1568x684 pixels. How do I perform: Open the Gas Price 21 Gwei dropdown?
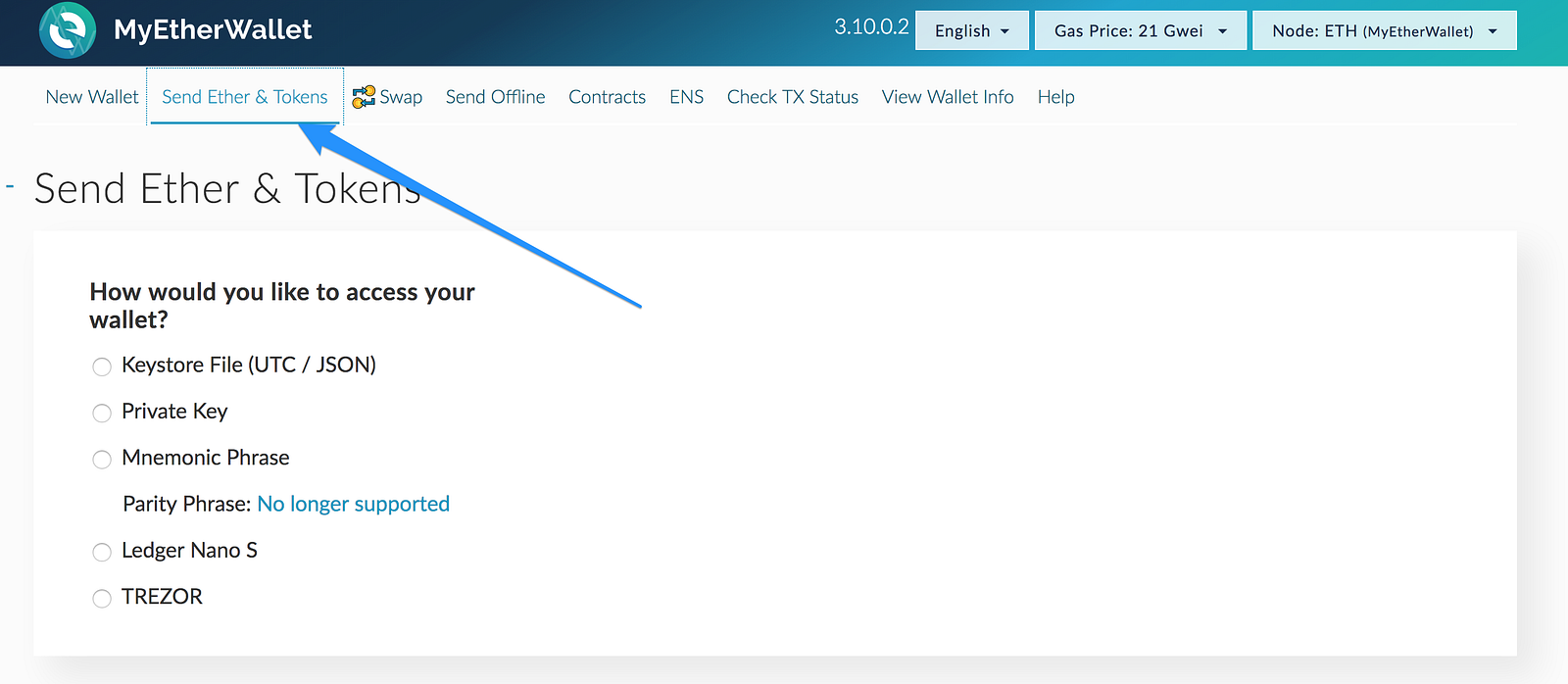pos(1141,30)
